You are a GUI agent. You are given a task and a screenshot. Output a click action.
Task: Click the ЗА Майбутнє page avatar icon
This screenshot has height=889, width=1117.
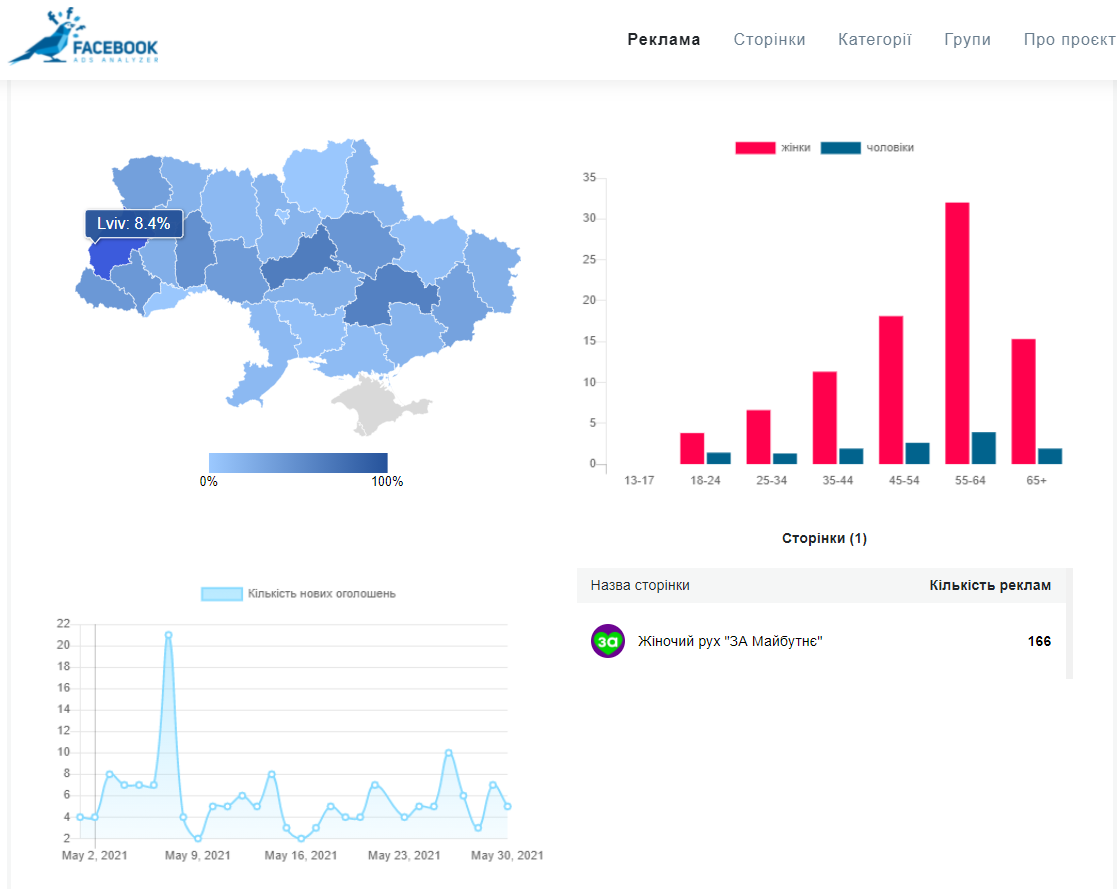click(x=608, y=641)
